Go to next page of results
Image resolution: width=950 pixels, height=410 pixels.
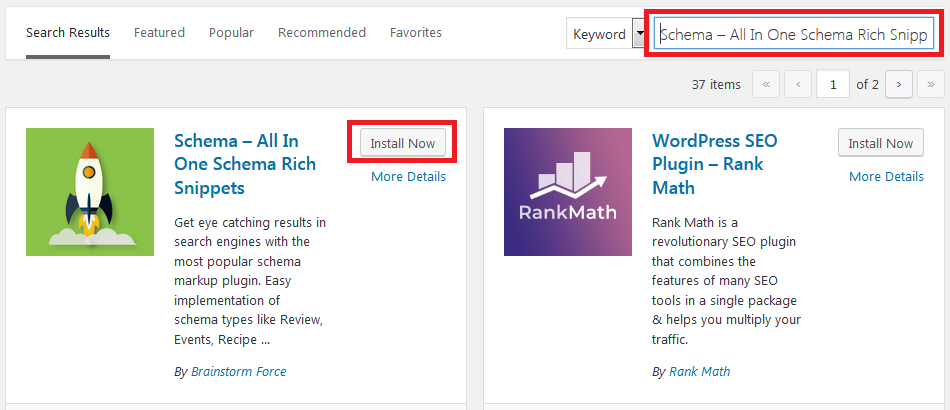click(899, 85)
